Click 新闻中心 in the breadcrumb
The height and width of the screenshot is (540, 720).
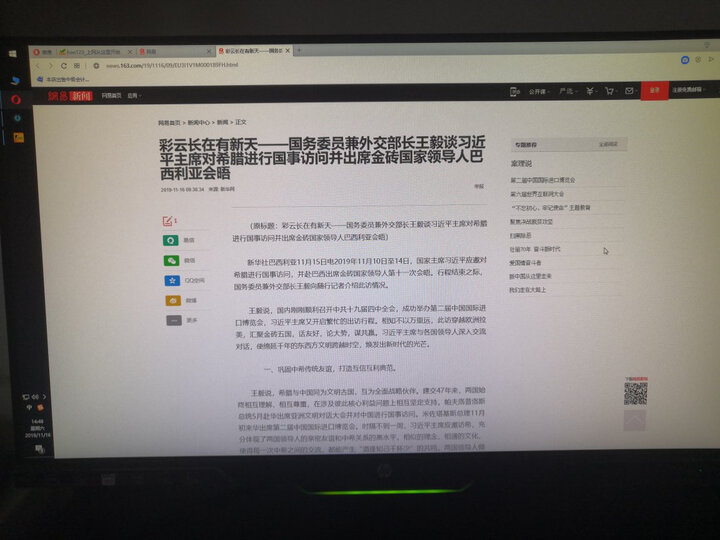click(x=198, y=123)
